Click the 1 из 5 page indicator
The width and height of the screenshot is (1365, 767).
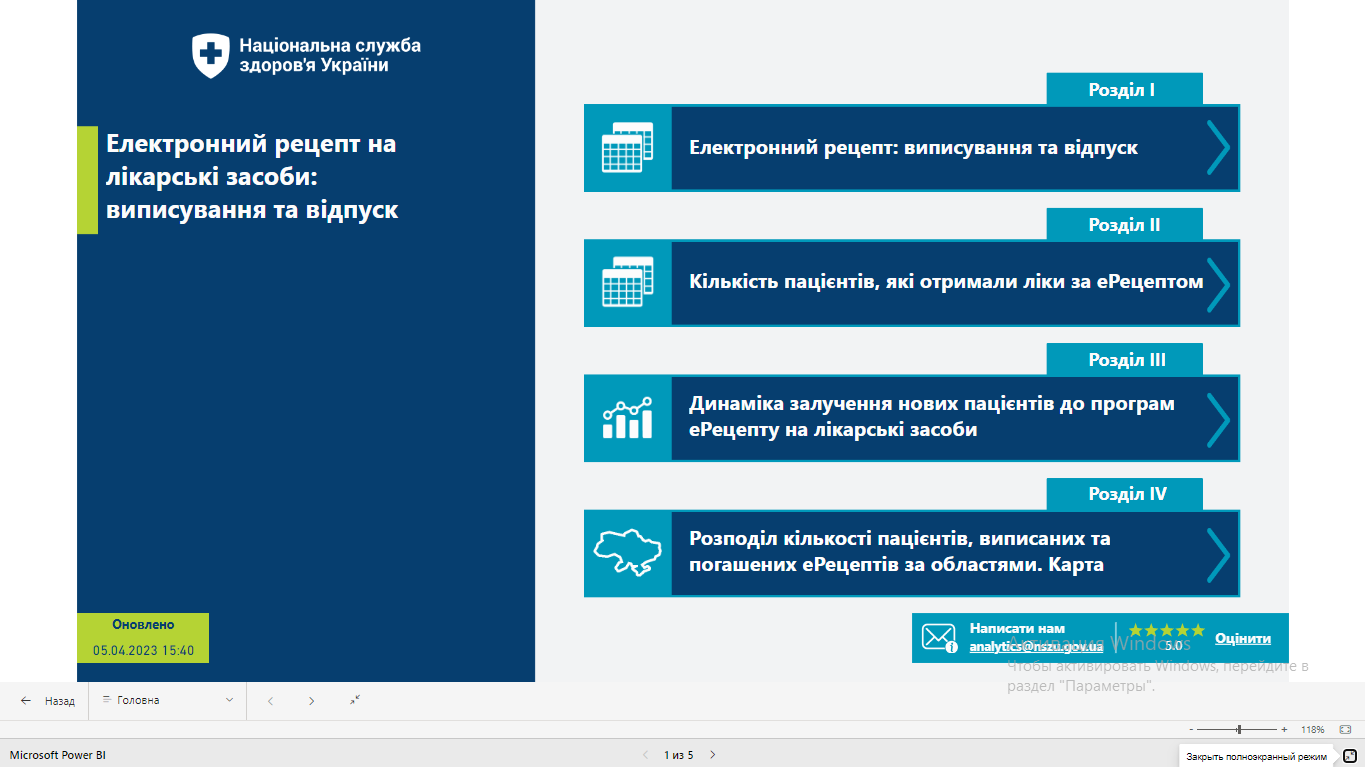coord(678,755)
